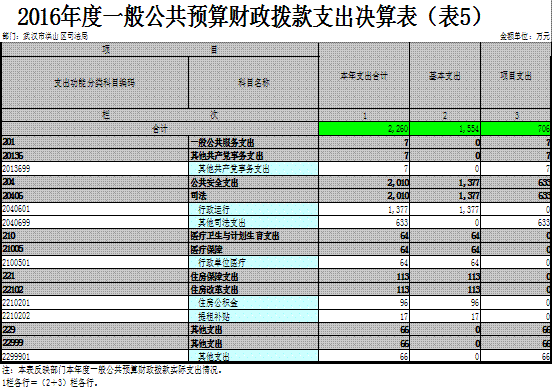
Task: Select the 项目支出 column header
Action: click(516, 76)
